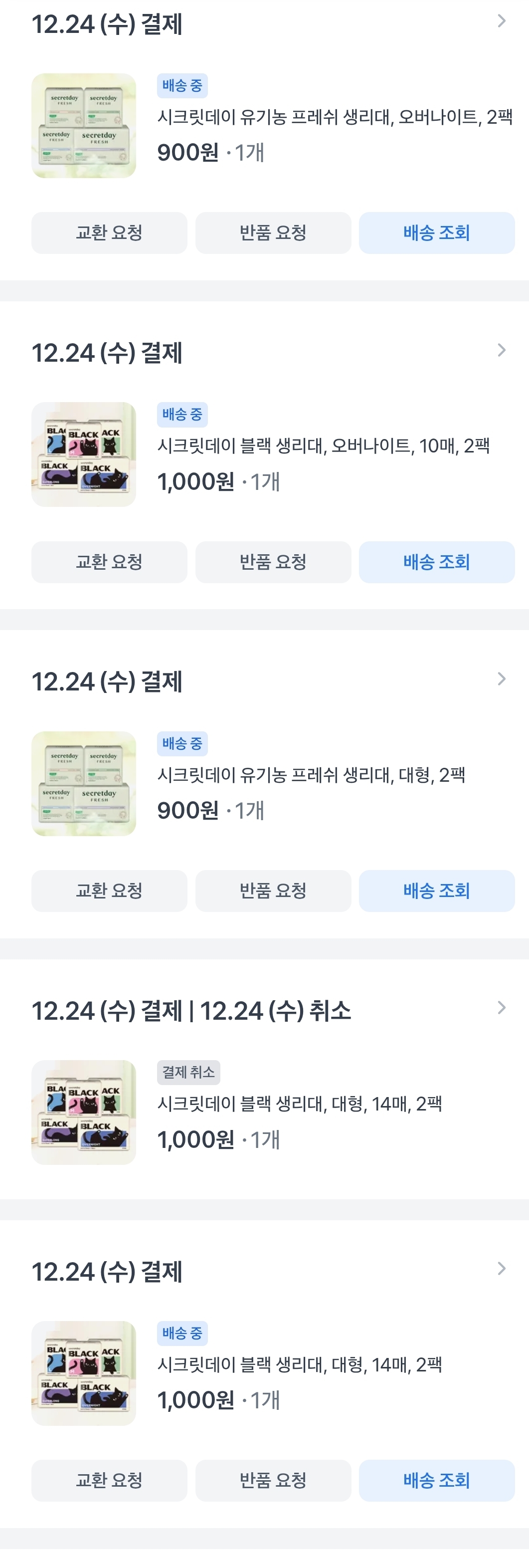The height and width of the screenshot is (1568, 529).
Task: Open thumbnail of cancelled 블랙 대형 product
Action: coord(84,1112)
